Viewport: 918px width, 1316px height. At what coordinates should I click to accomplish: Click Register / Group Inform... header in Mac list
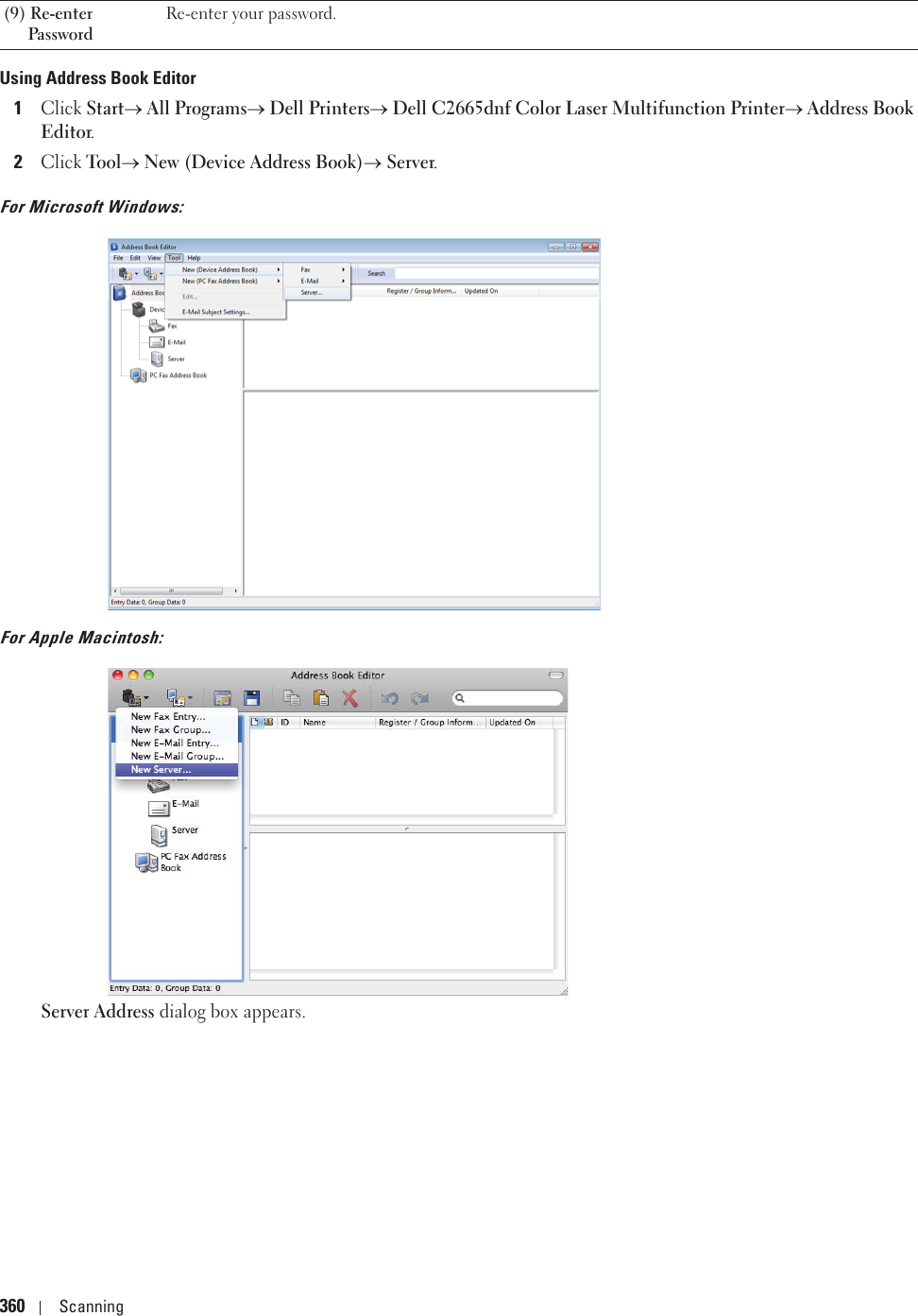pyautogui.click(x=430, y=722)
